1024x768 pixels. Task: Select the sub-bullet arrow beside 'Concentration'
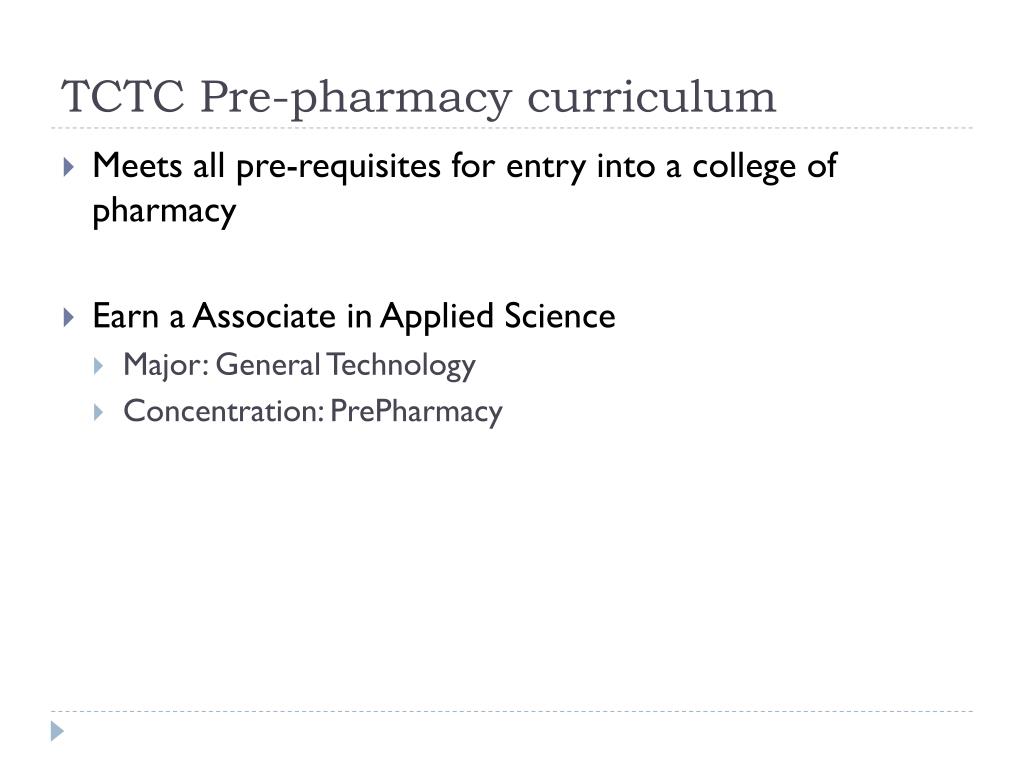point(98,412)
